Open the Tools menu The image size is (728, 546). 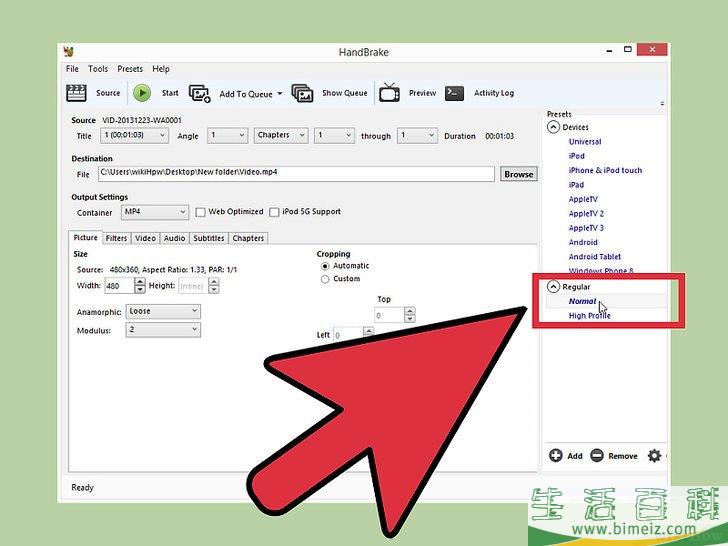[98, 69]
